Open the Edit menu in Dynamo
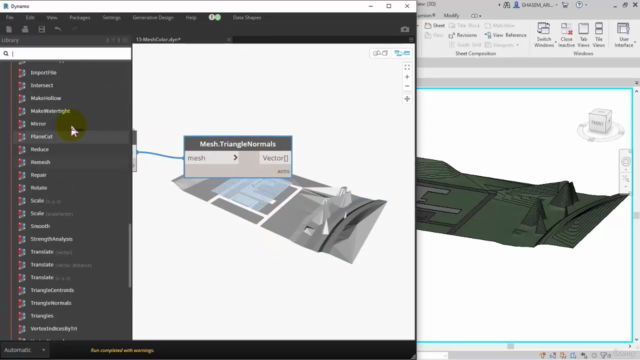 (30, 18)
